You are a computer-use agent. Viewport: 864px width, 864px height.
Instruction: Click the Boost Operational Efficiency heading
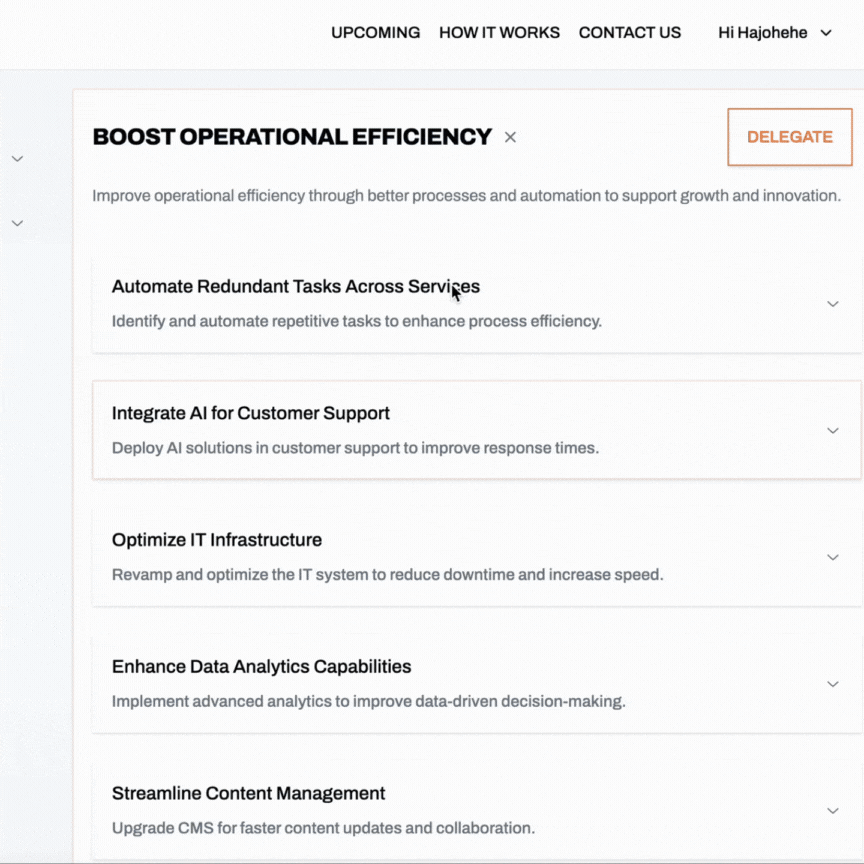point(292,137)
